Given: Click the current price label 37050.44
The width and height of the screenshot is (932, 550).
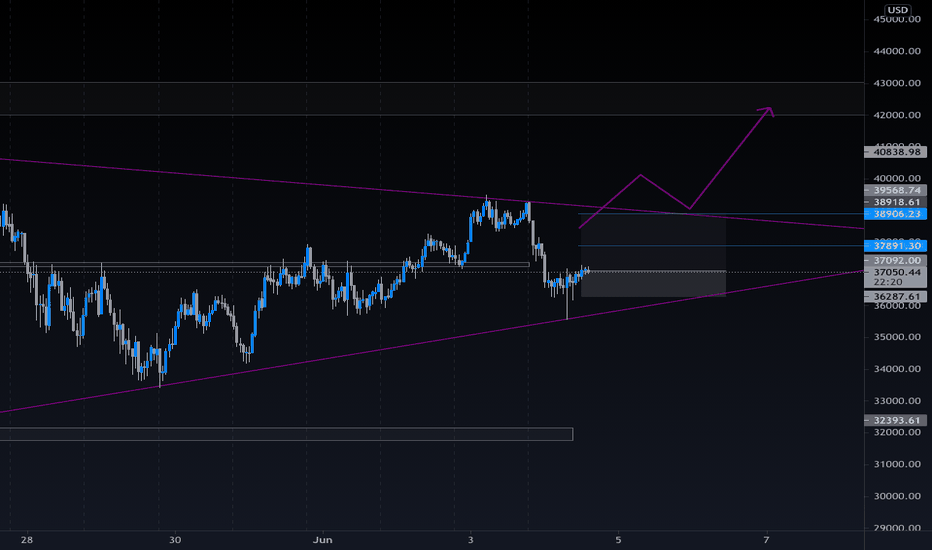Looking at the screenshot, I should point(895,272).
